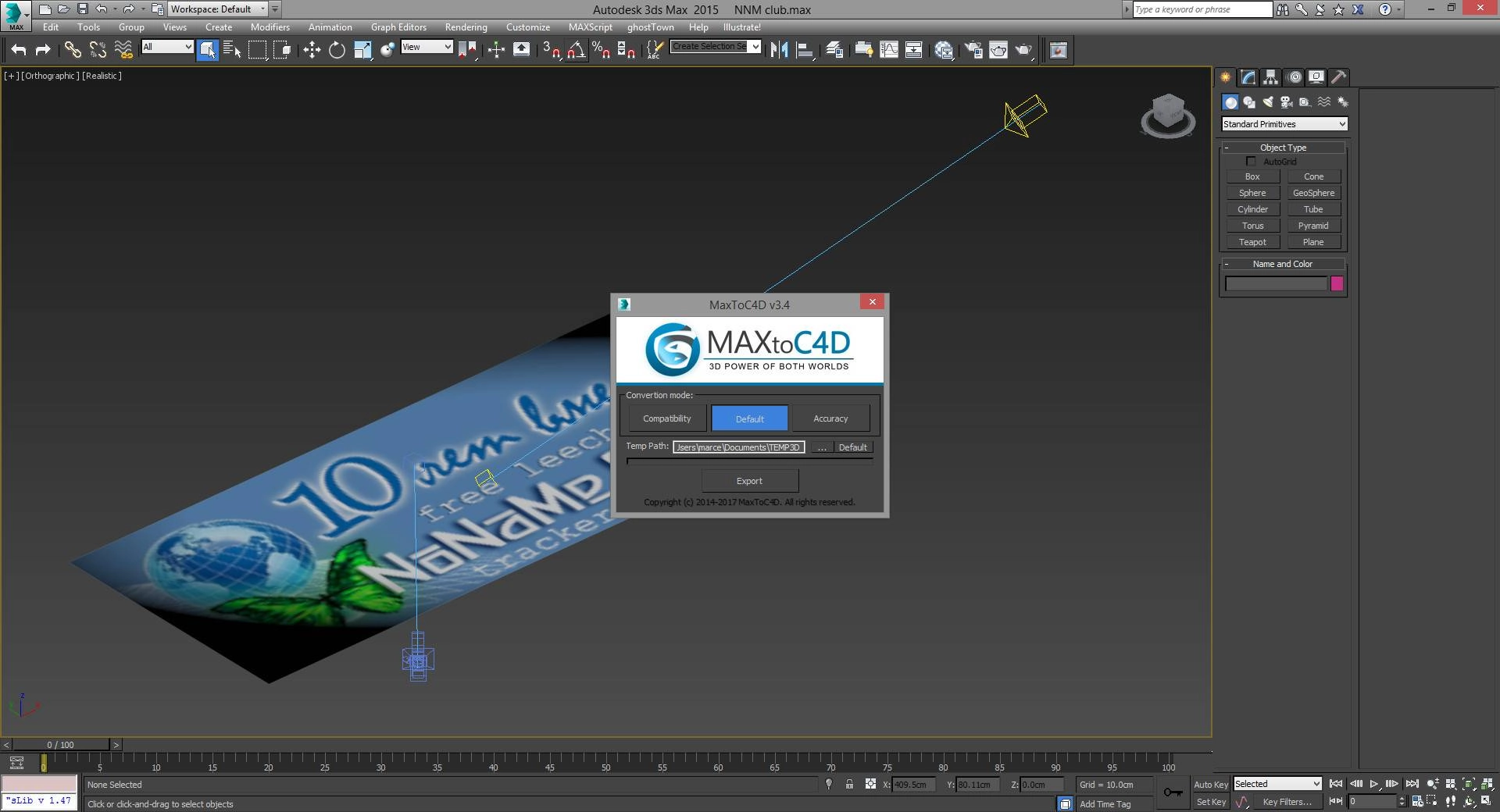Viewport: 1500px width, 812px height.
Task: Activate the Unlink Selection tool
Action: click(98, 50)
